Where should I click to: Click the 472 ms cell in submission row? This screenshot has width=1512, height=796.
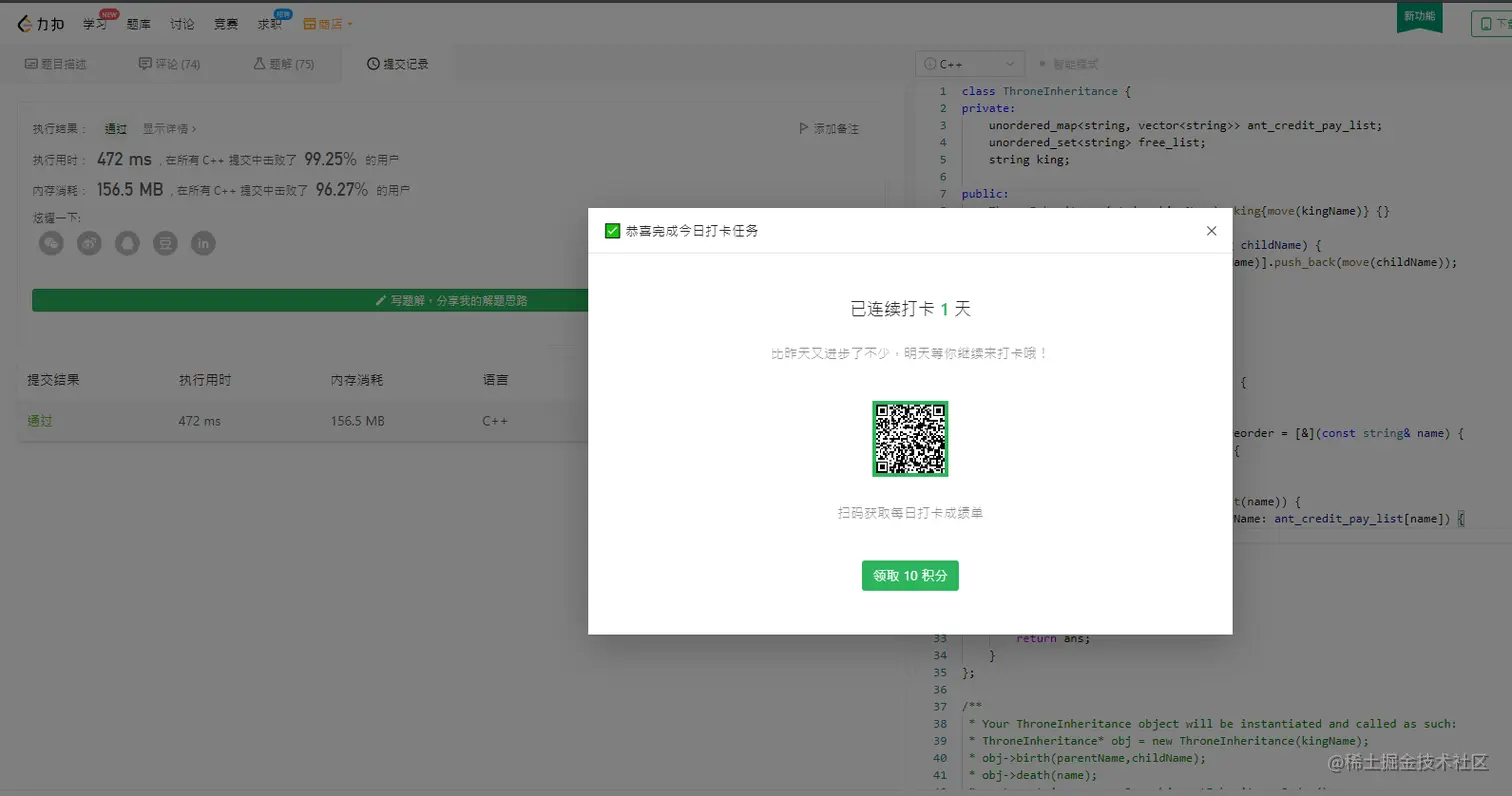coord(200,421)
